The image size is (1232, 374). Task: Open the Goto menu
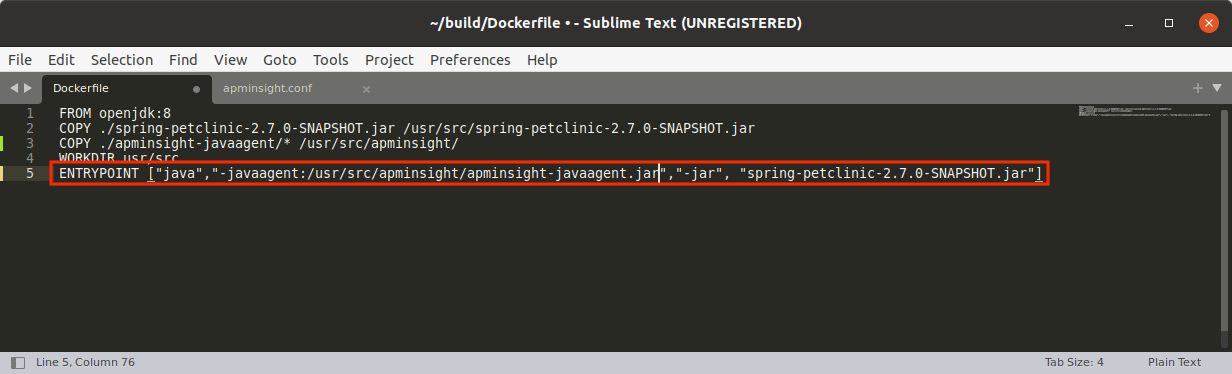[x=280, y=60]
